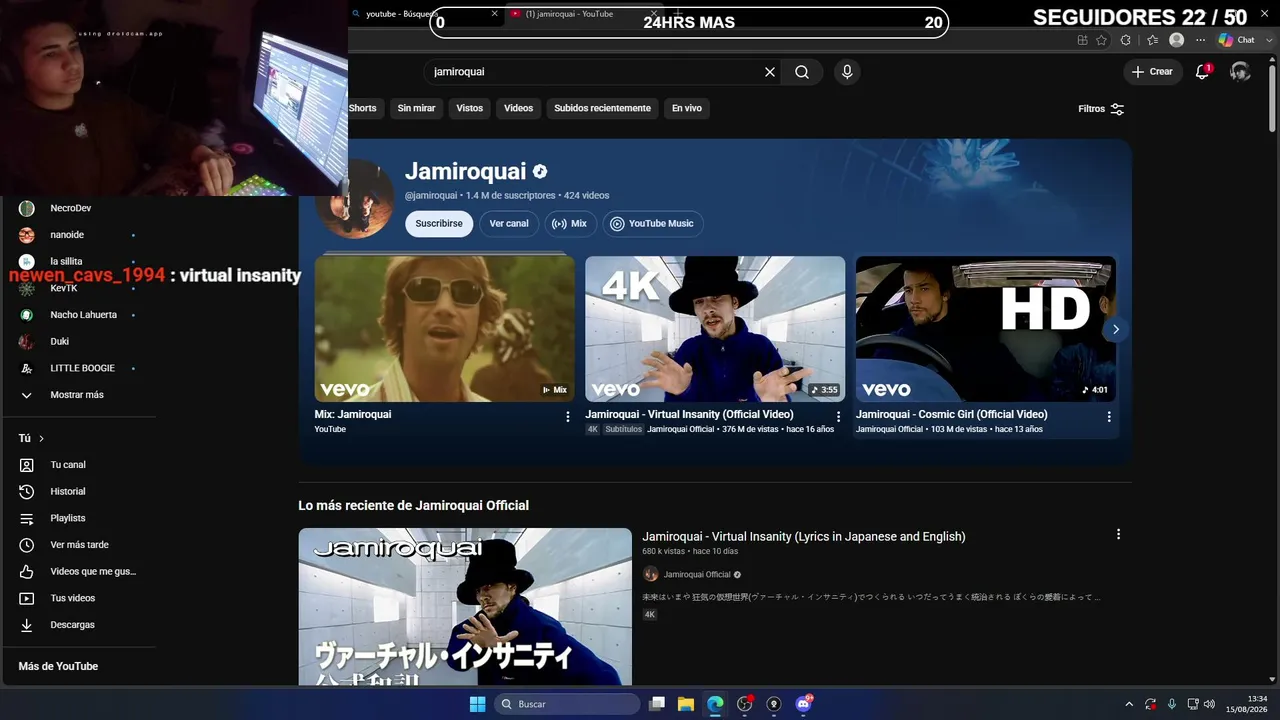Open options for Mix: Jamiroquai video
This screenshot has height=720, width=1280.
(x=568, y=417)
